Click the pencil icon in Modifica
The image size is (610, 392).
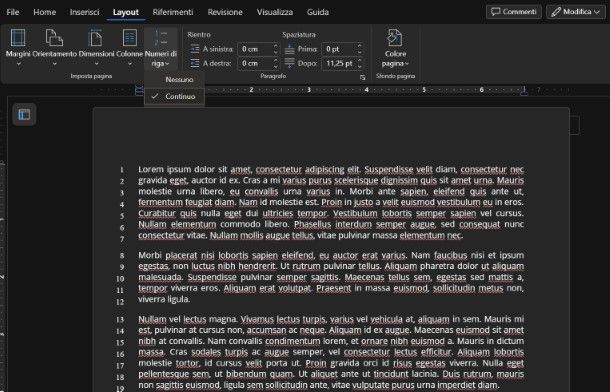tap(556, 12)
